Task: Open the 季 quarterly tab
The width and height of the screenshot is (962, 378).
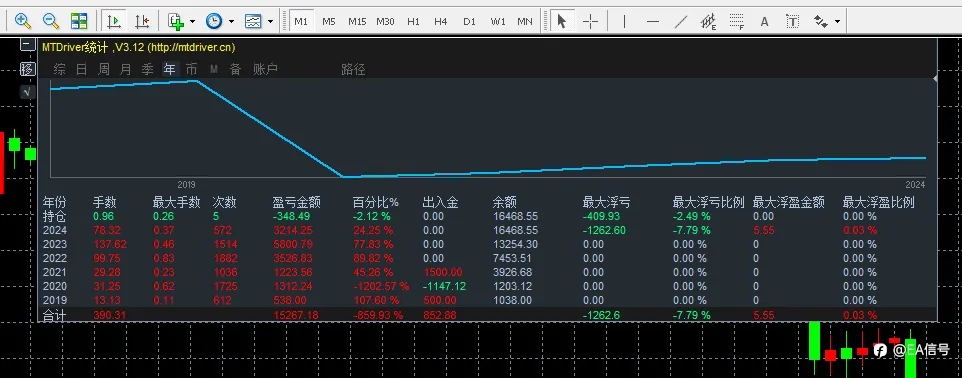Action: [147, 69]
